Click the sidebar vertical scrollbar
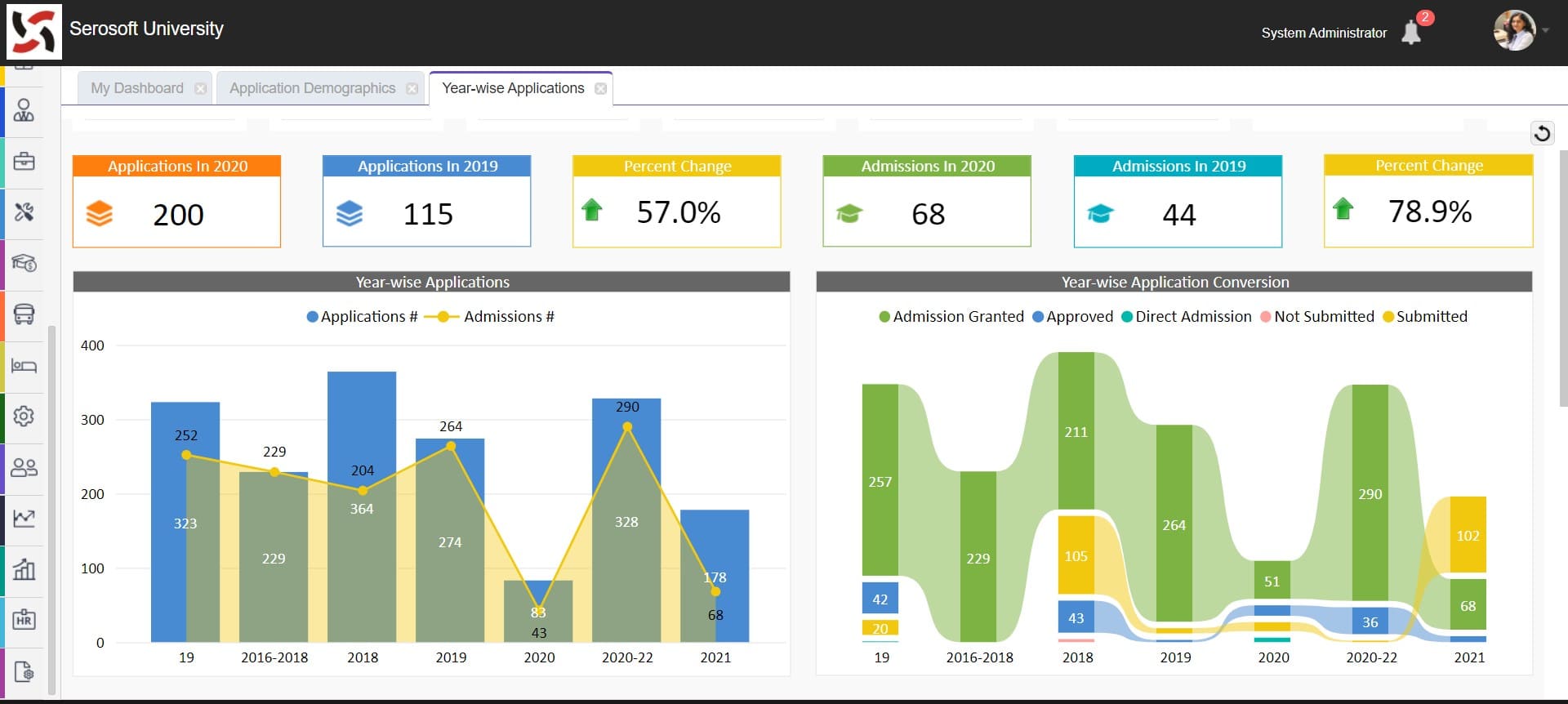Screen dimensions: 1568x704 [x=52, y=506]
